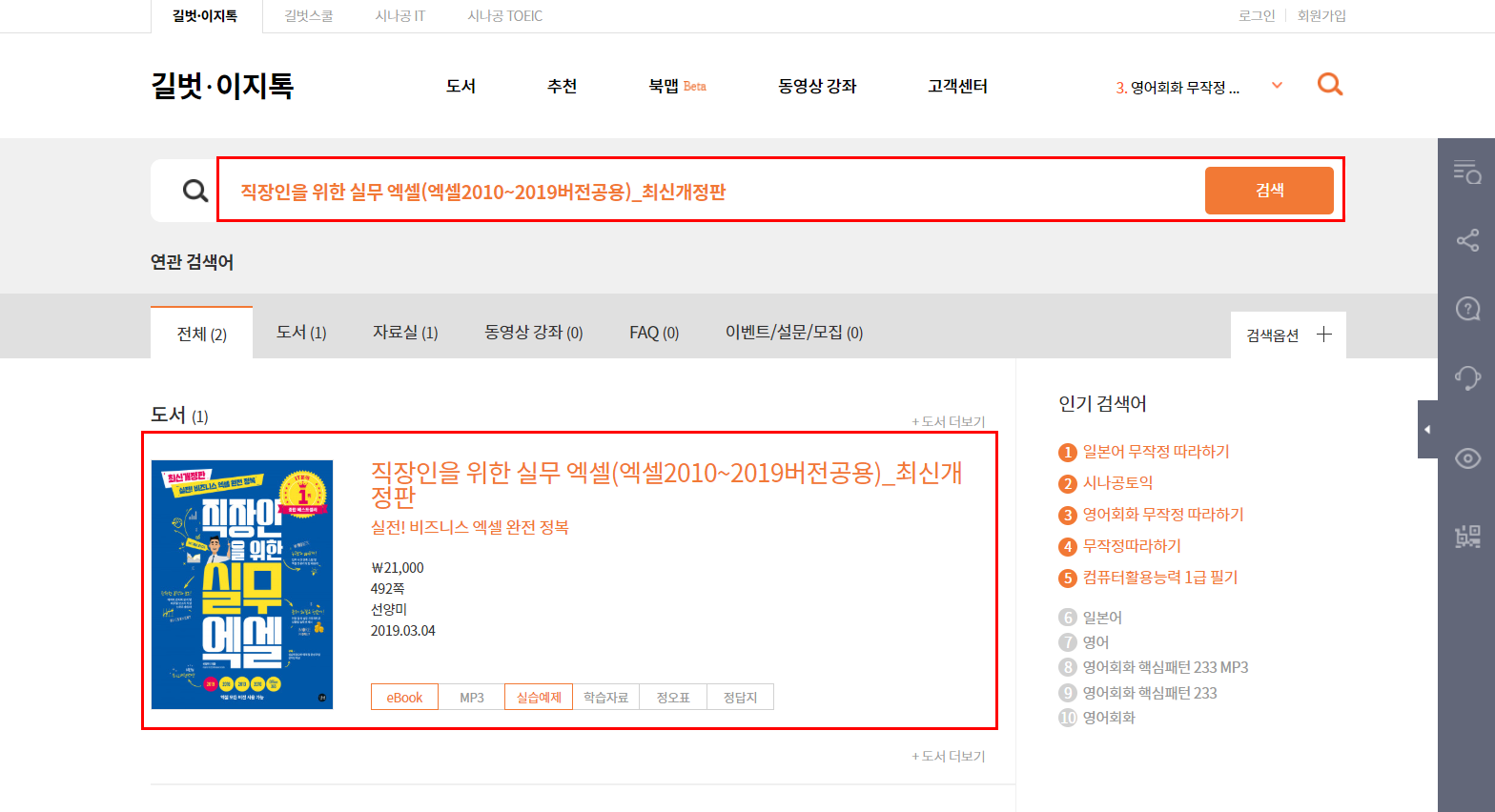Click the book cover thumbnail image

[x=242, y=584]
